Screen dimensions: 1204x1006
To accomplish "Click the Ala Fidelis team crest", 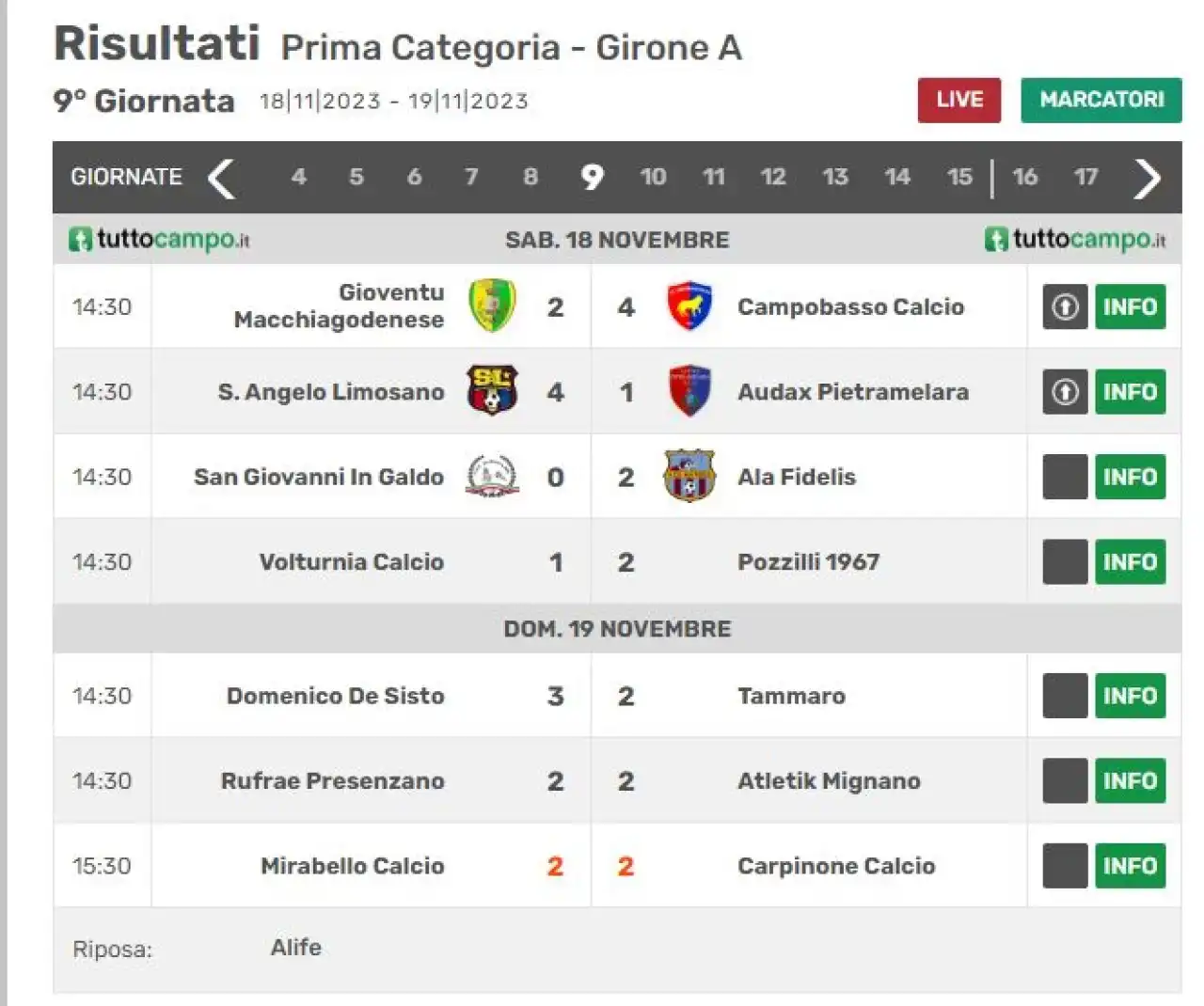I will point(689,476).
